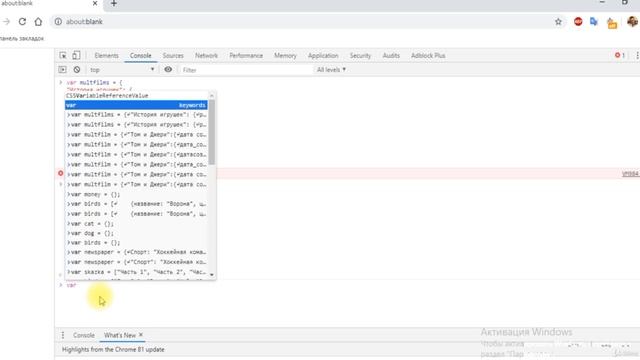Pick the var birds = {}; suggestion
Viewport: 640px width, 360px height.
point(136,242)
